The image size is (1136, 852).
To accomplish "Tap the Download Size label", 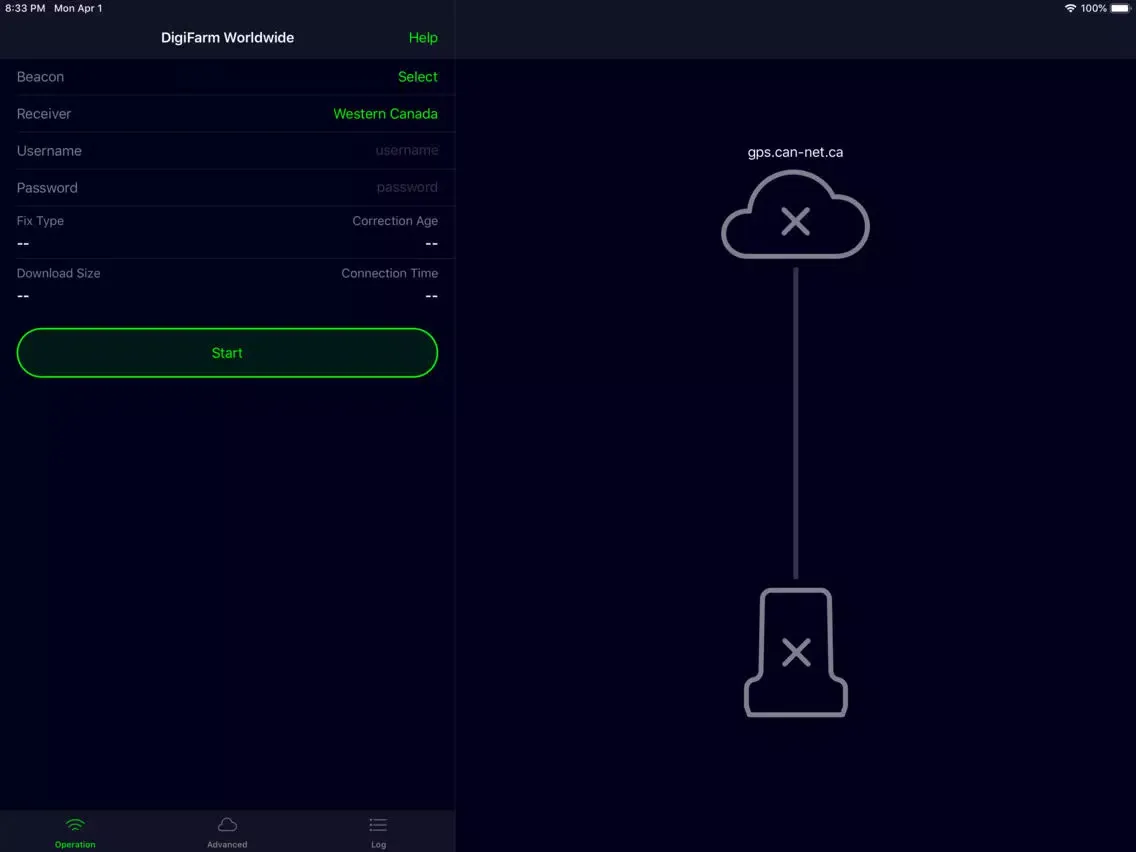I will (59, 273).
